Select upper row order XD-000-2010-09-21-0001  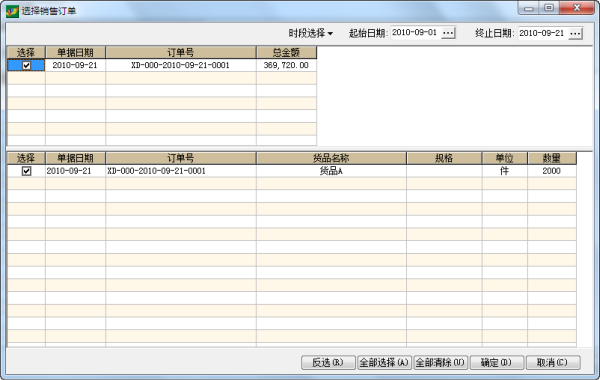click(x=181, y=65)
